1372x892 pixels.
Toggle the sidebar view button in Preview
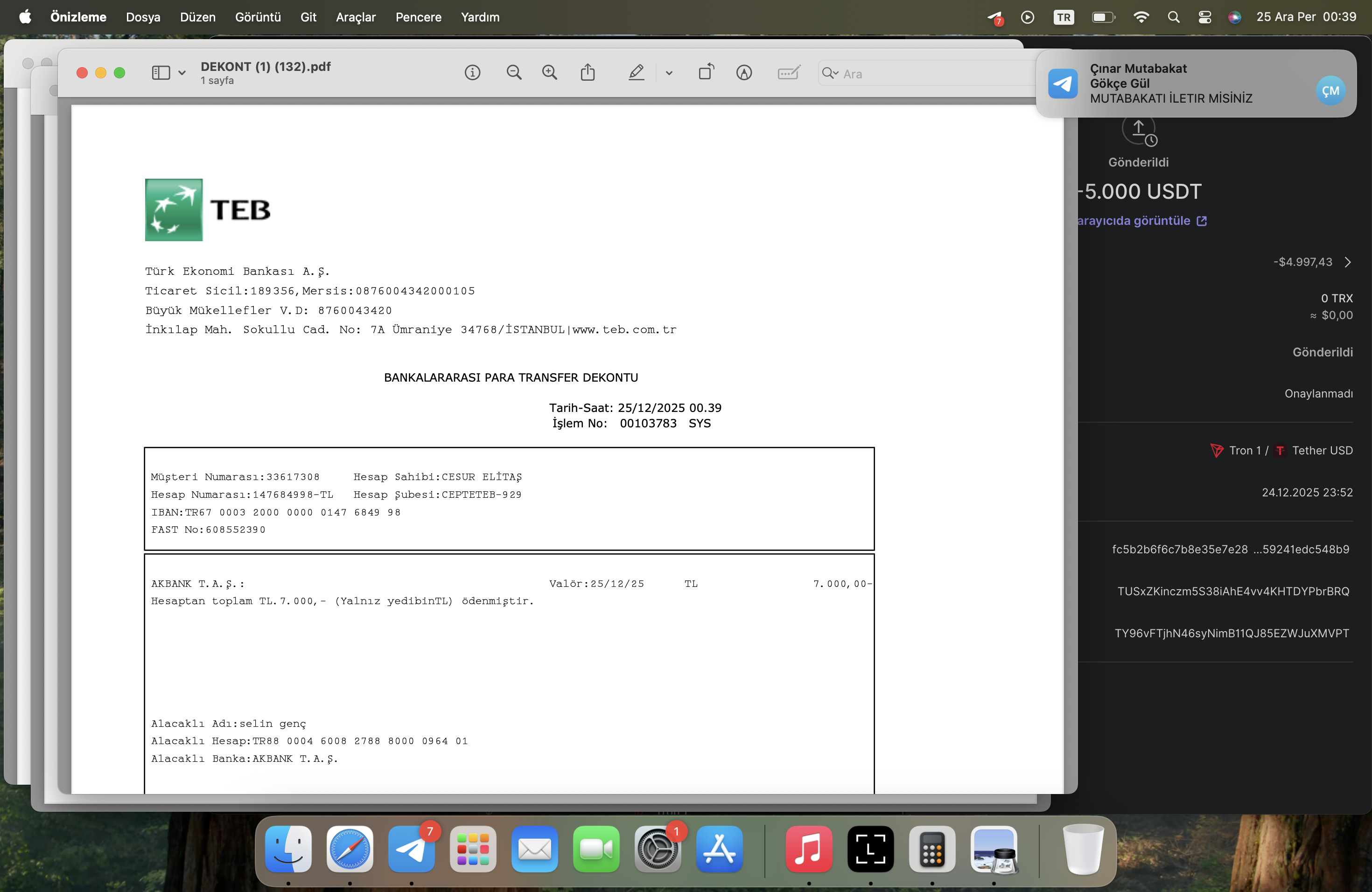tap(161, 73)
